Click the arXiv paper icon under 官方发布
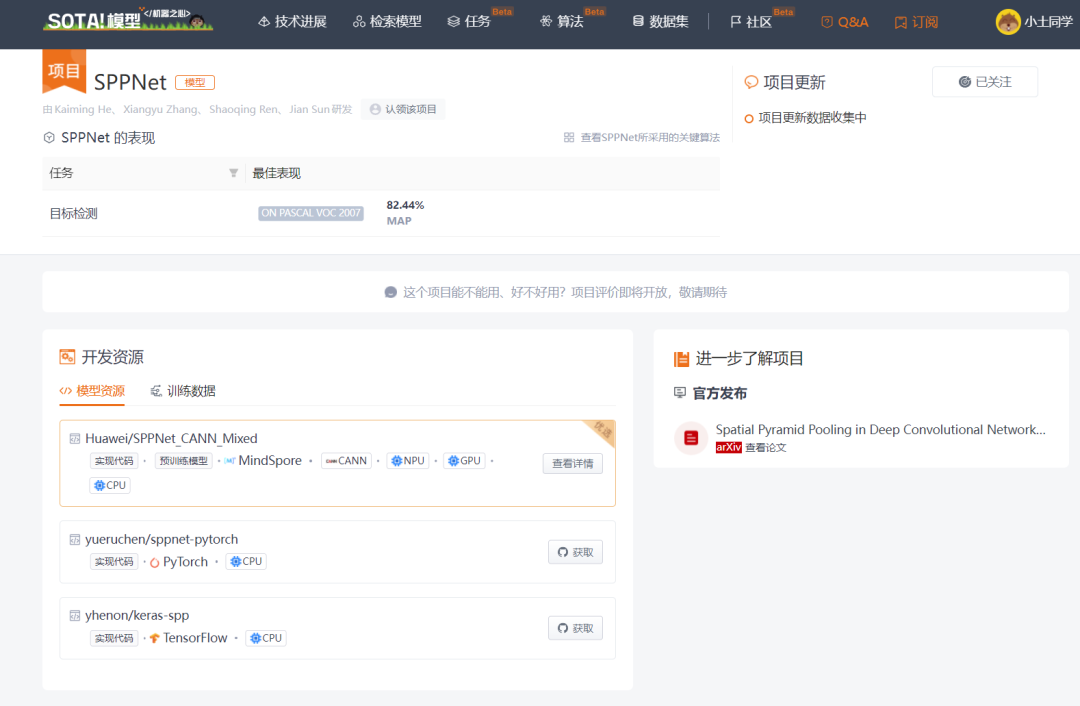Image resolution: width=1080 pixels, height=706 pixels. [x=690, y=438]
